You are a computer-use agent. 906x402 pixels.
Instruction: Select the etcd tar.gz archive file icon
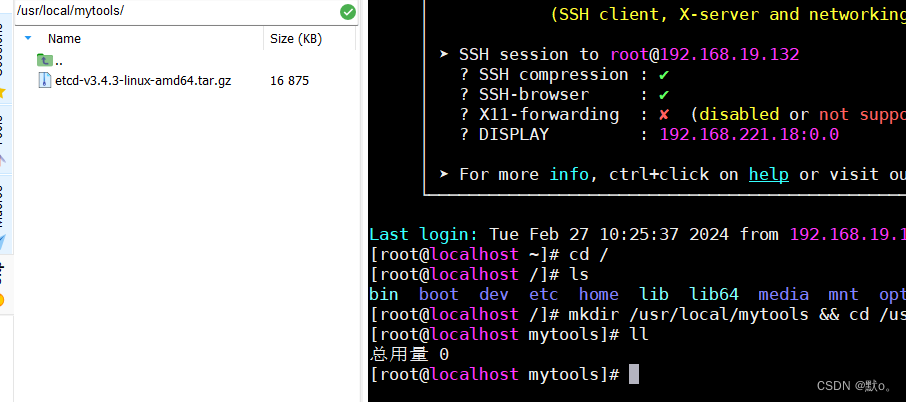(x=44, y=80)
